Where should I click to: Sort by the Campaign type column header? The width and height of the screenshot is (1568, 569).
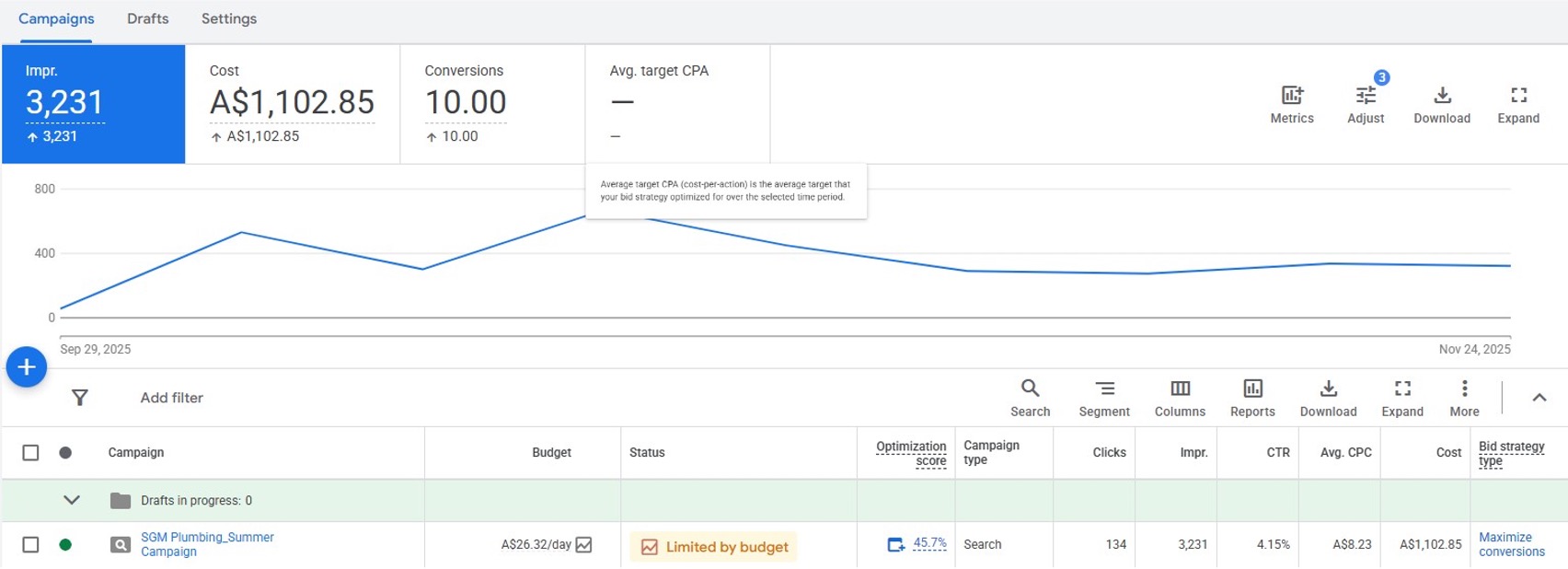point(991,453)
